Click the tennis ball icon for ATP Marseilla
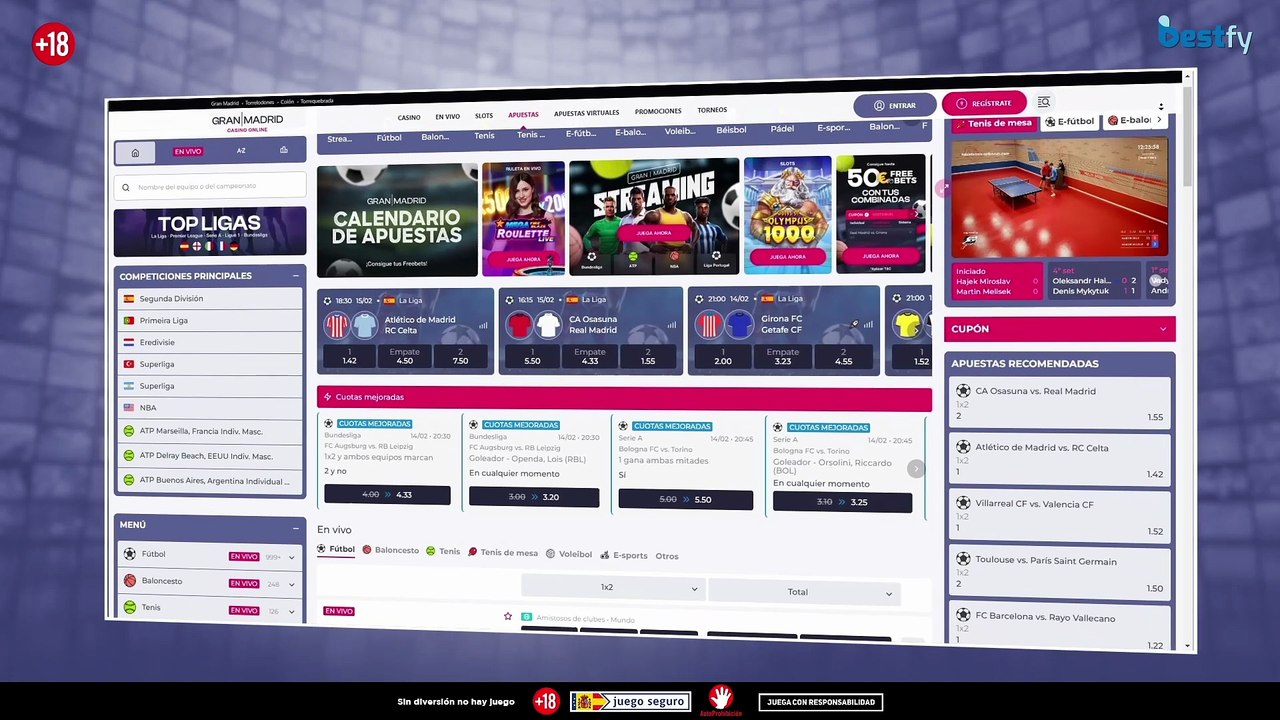 (129, 431)
